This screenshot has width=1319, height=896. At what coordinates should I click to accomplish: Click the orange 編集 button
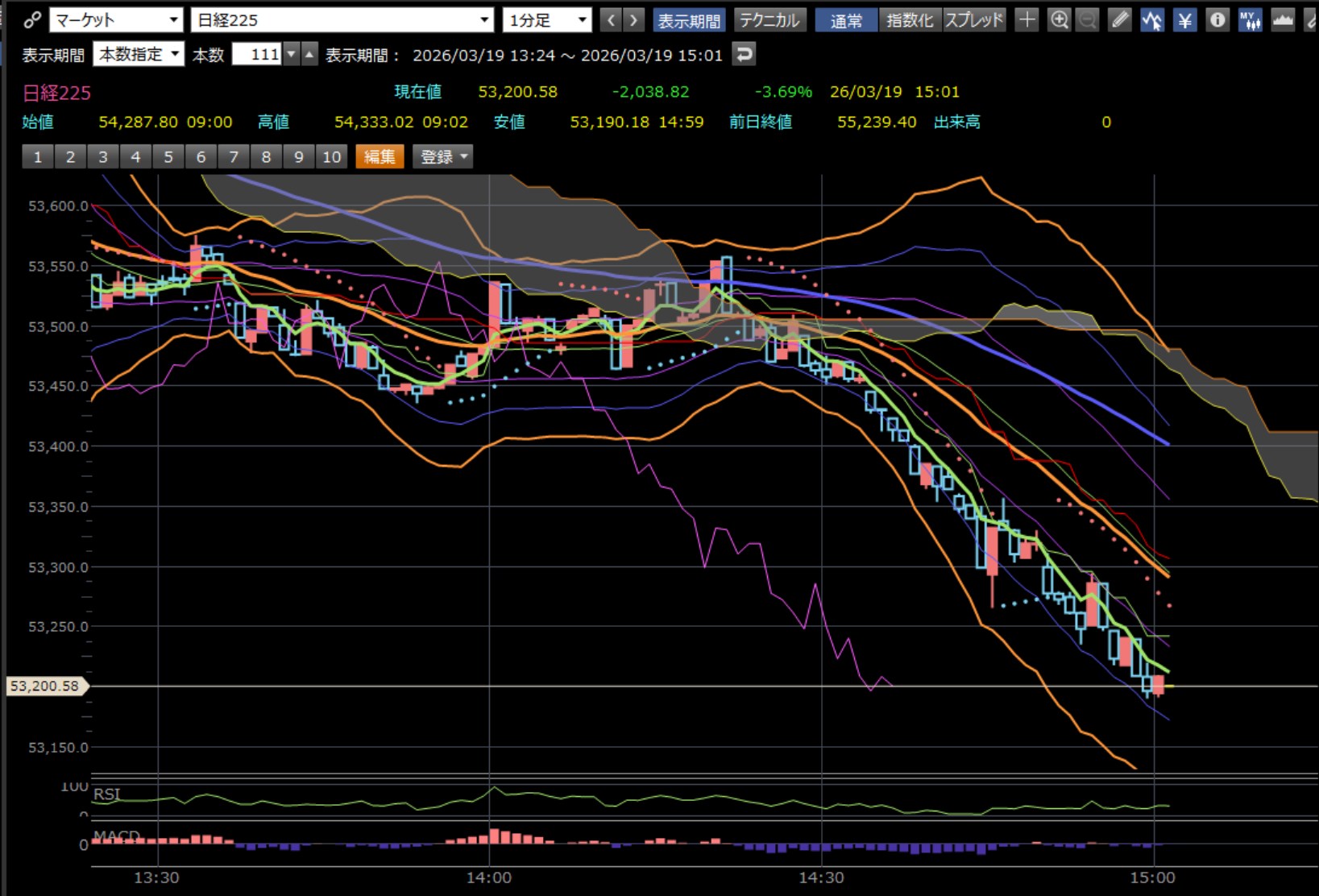coord(380,156)
